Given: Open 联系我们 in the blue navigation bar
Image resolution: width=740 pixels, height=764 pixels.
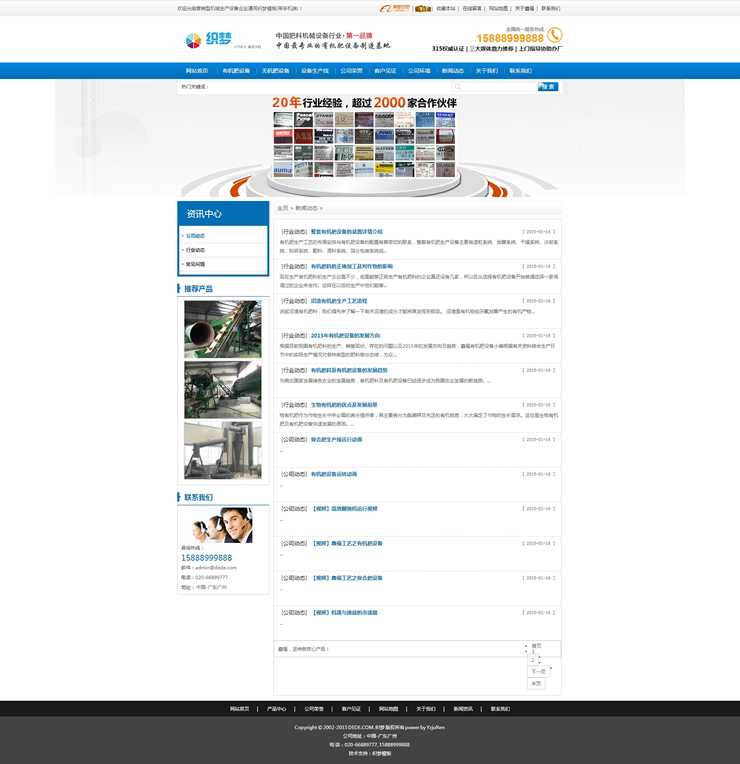Looking at the screenshot, I should (520, 71).
